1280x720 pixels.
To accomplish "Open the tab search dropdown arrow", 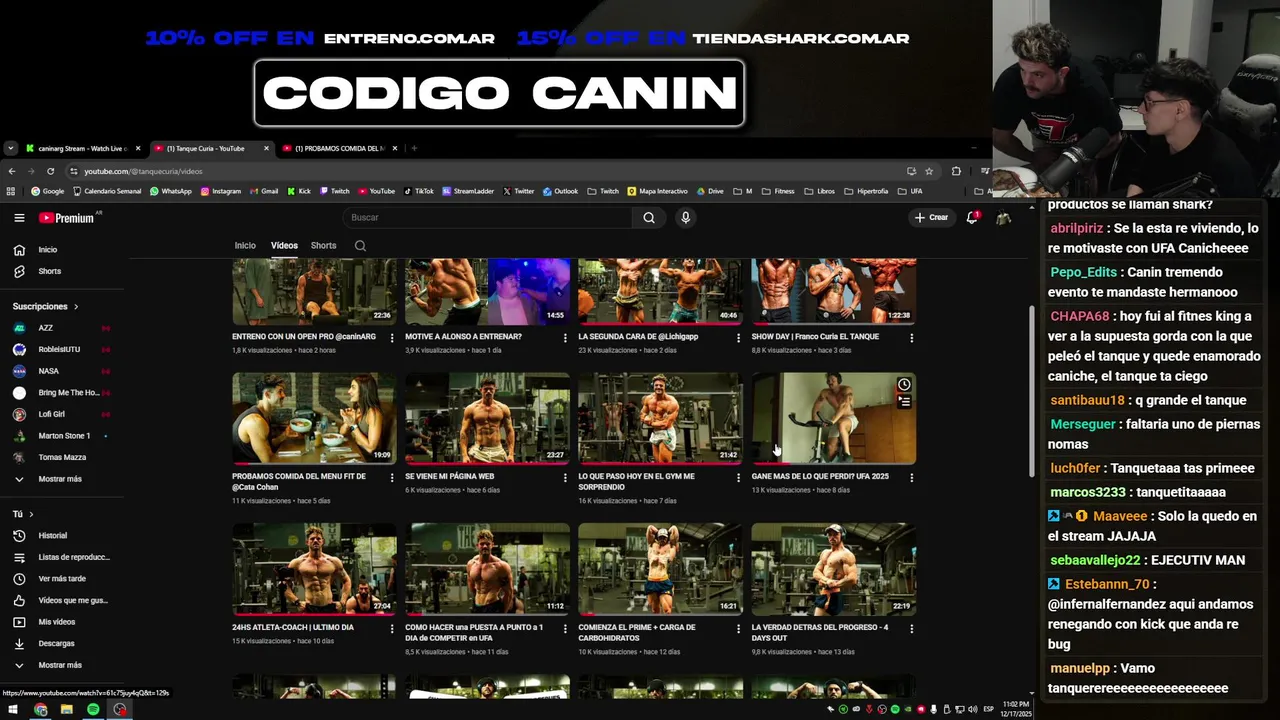I will point(10,148).
